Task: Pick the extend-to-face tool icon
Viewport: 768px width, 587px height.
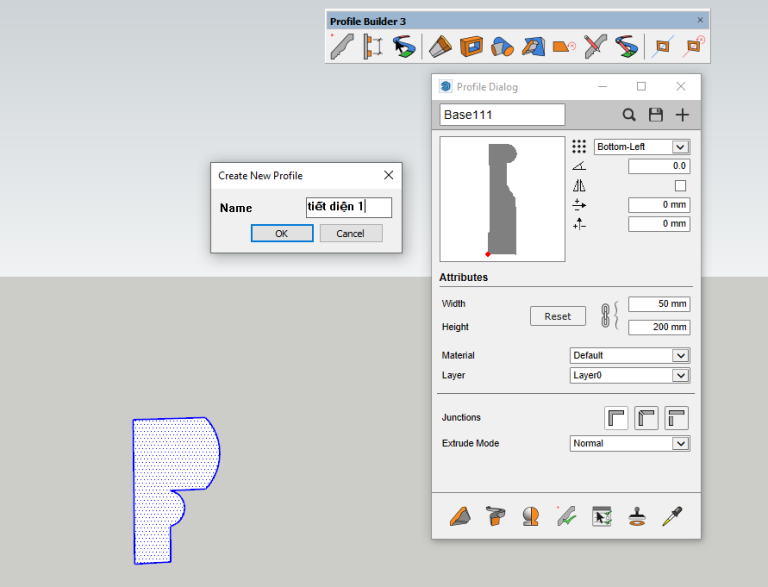Action: [x=533, y=47]
